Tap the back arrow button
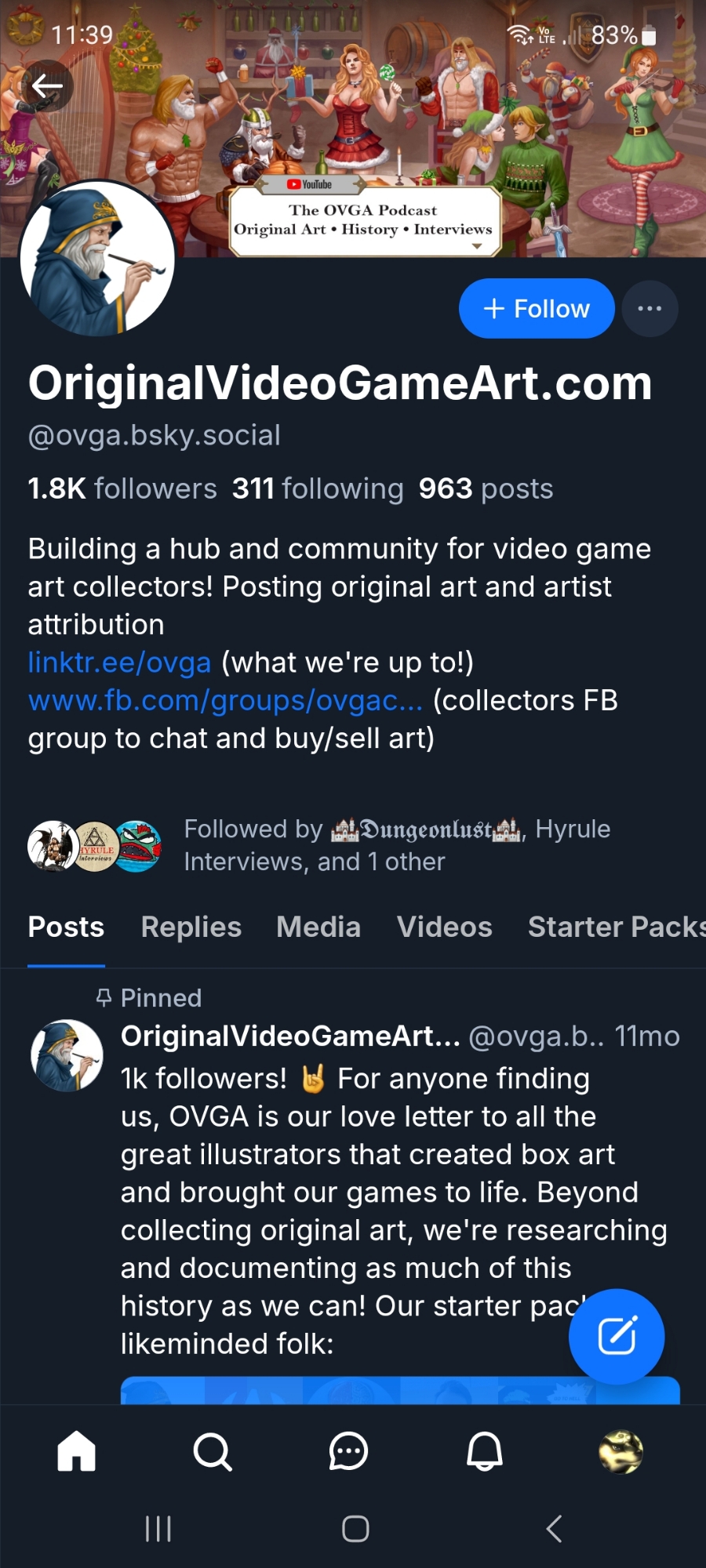The width and height of the screenshot is (706, 1568). (x=47, y=86)
